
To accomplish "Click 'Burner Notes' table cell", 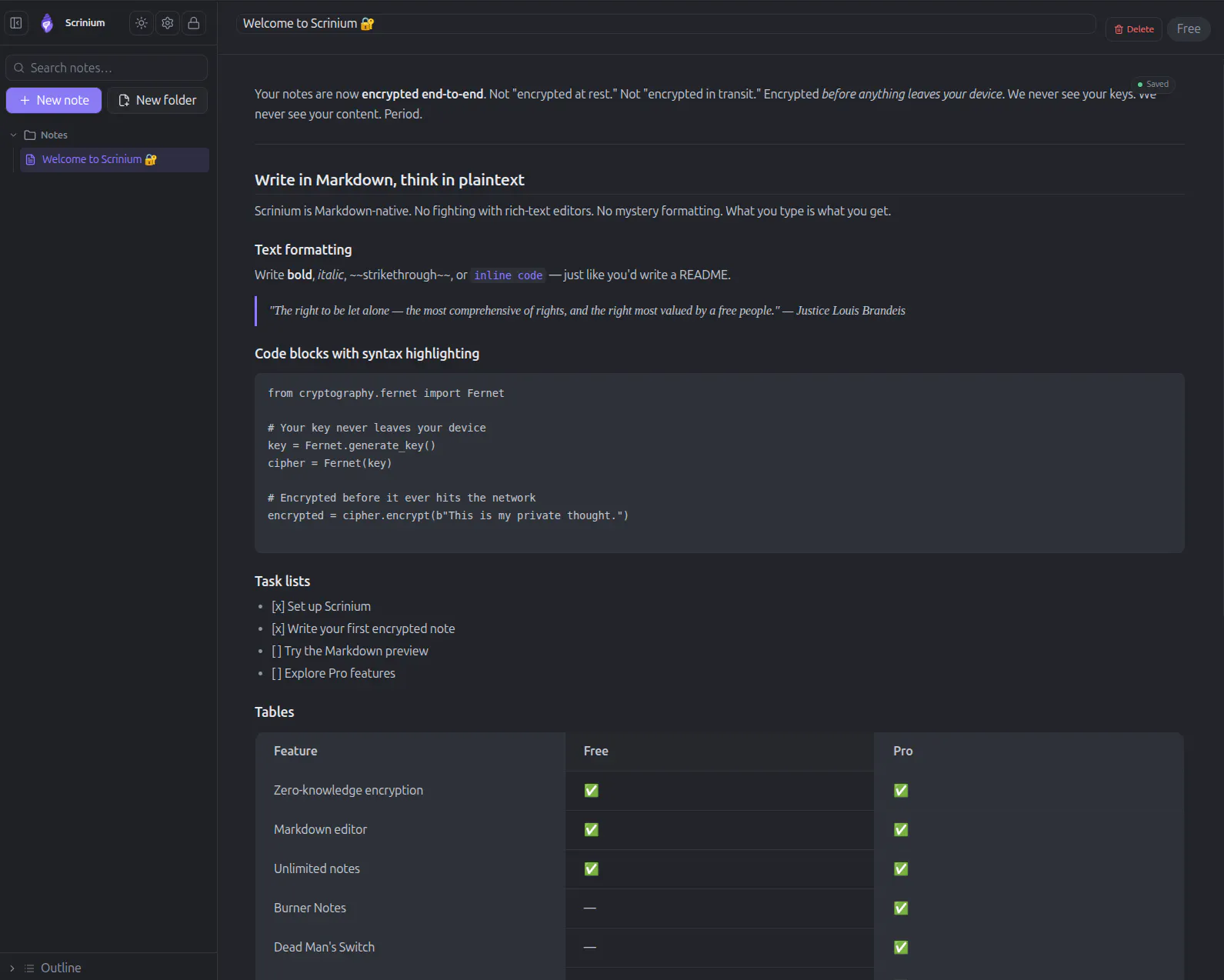I will pos(310,908).
